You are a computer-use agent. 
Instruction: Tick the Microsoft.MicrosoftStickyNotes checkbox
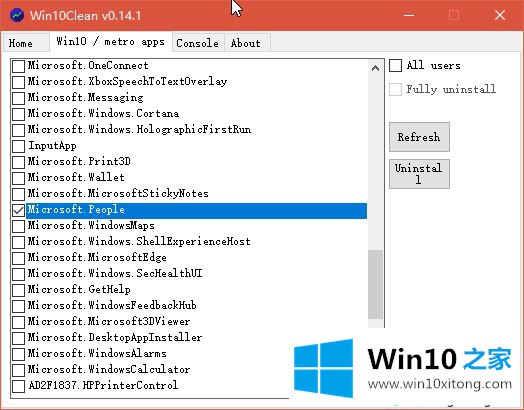tap(18, 194)
